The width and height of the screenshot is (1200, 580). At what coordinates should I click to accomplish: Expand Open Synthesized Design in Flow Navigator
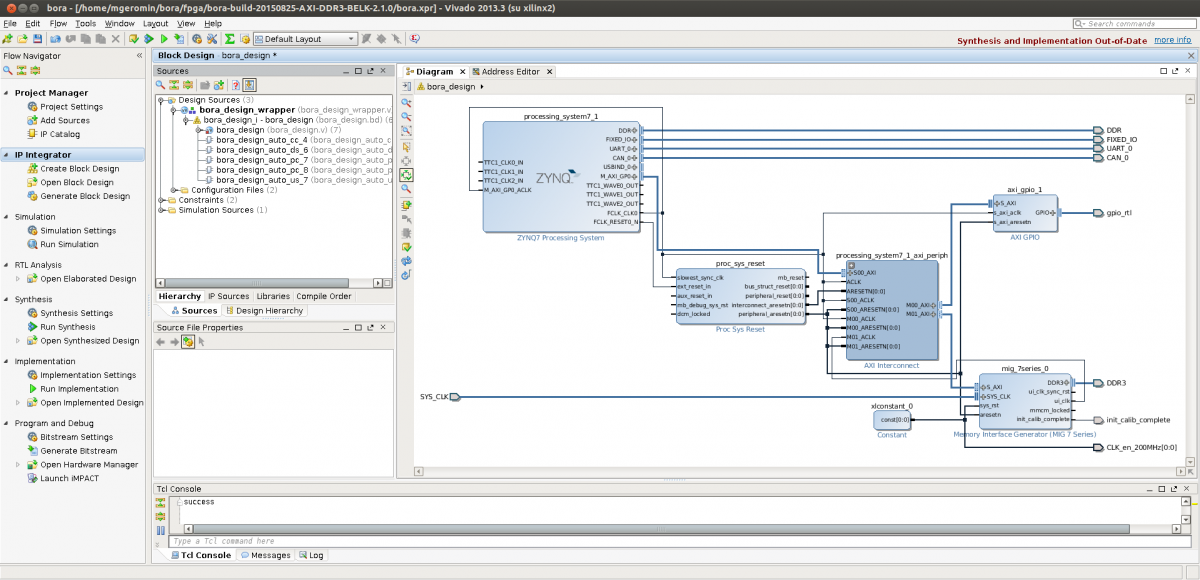[18, 341]
